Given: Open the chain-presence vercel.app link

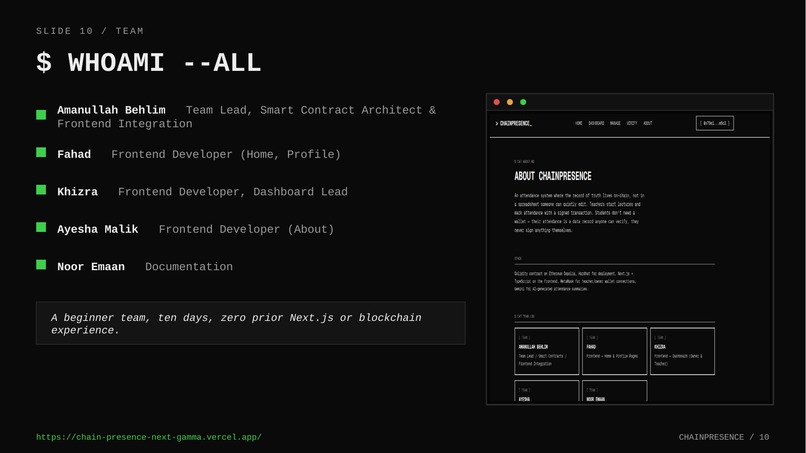Looking at the screenshot, I should [x=149, y=437].
